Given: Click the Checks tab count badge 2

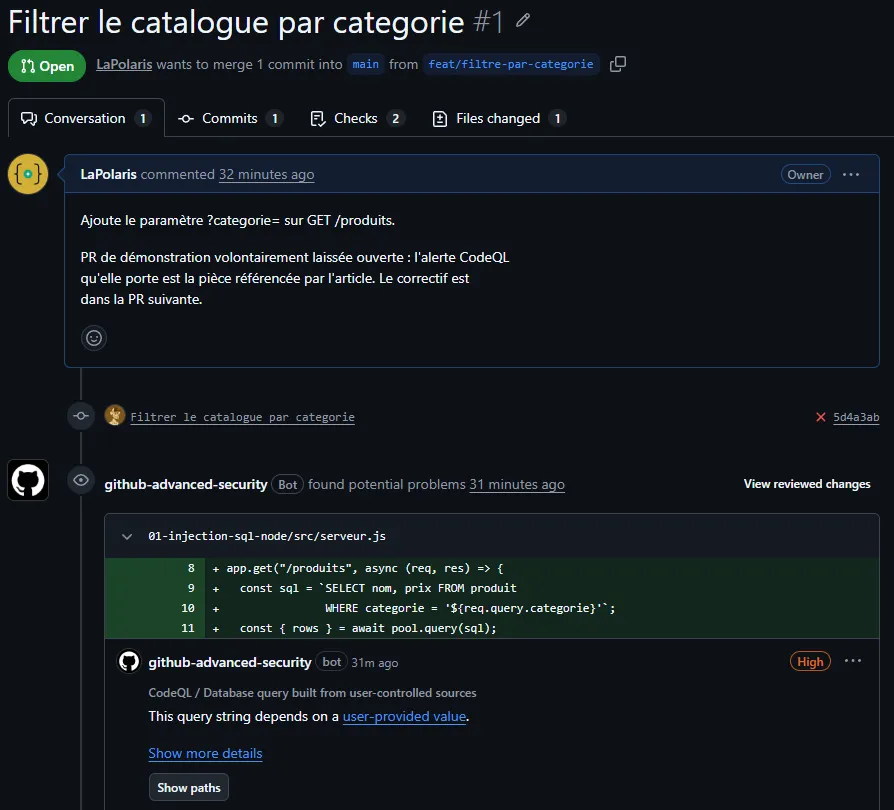Looking at the screenshot, I should pos(395,119).
